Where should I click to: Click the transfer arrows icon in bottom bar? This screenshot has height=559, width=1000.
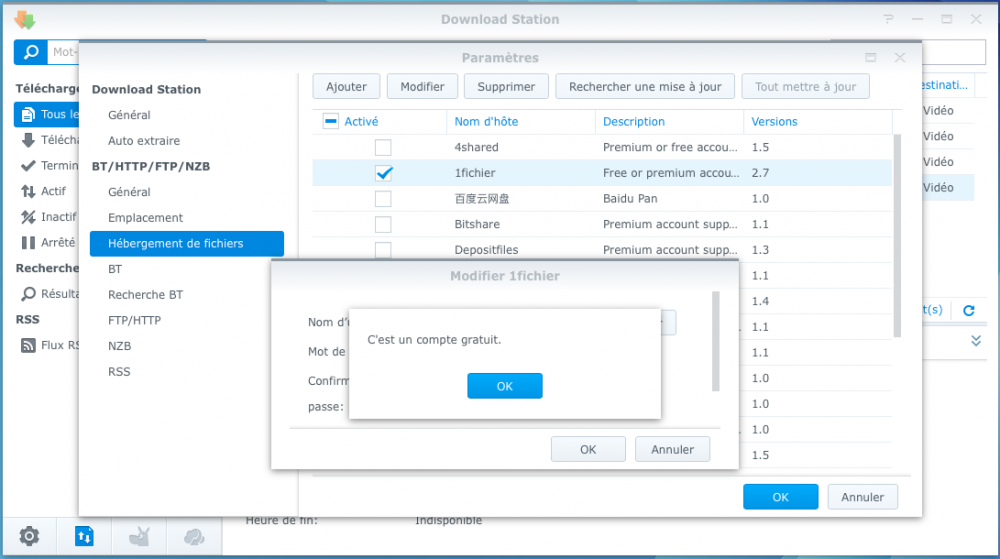click(84, 537)
